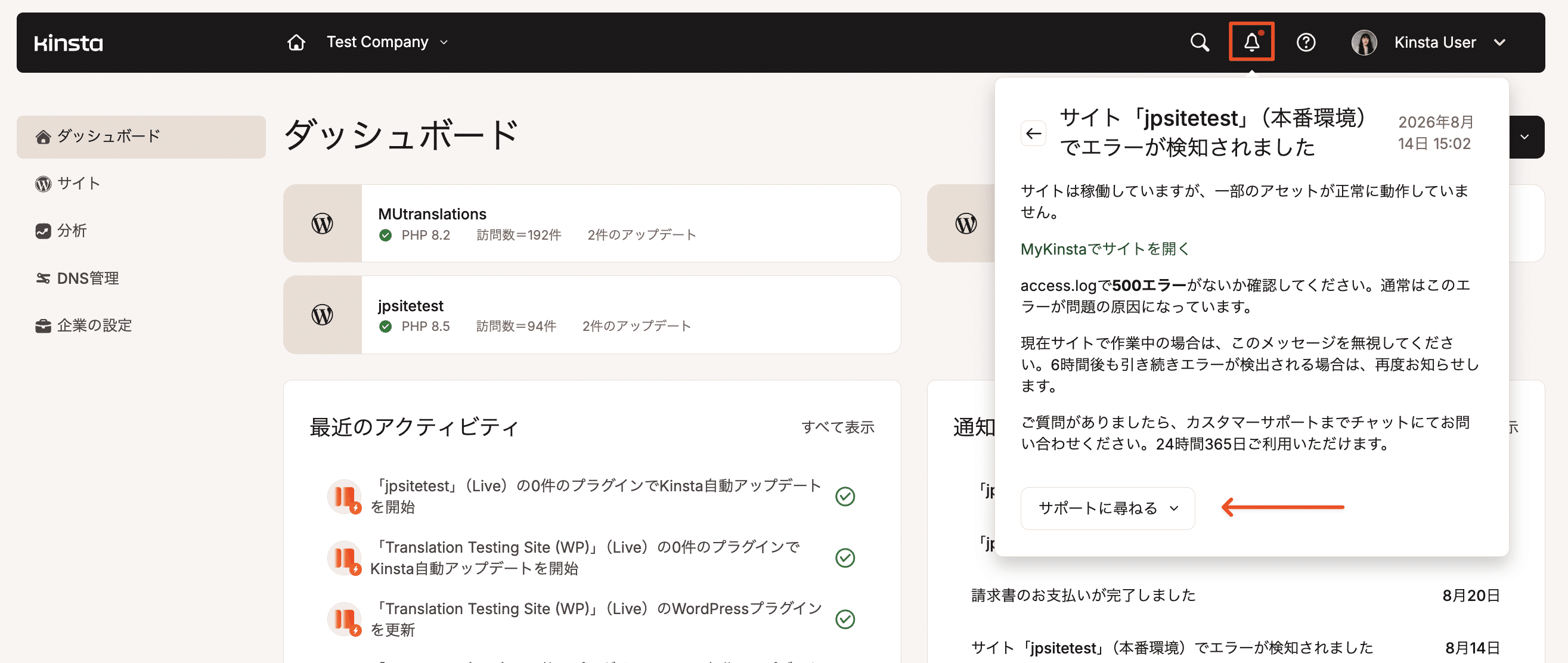Select ダッシュボード in the sidebar
The width and height of the screenshot is (1568, 663).
[x=141, y=137]
